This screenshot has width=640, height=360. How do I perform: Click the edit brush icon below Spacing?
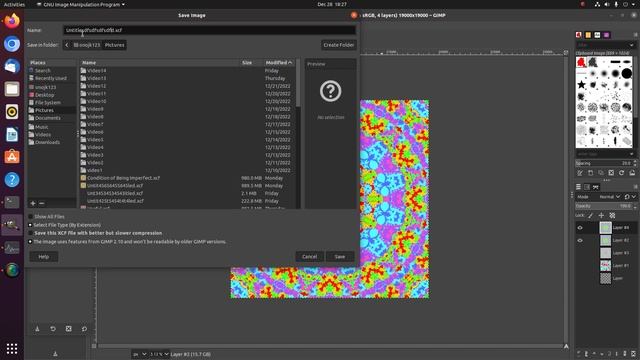580,173
